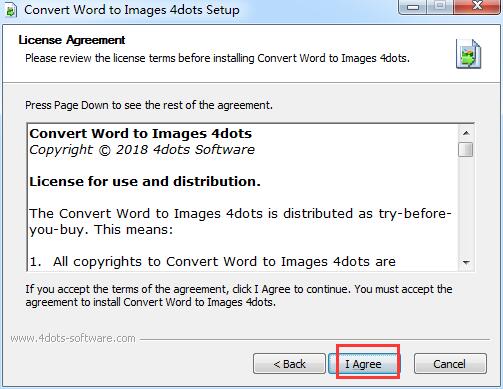This screenshot has width=503, height=389.
Task: Minimize the setup window
Action: click(x=413, y=7)
